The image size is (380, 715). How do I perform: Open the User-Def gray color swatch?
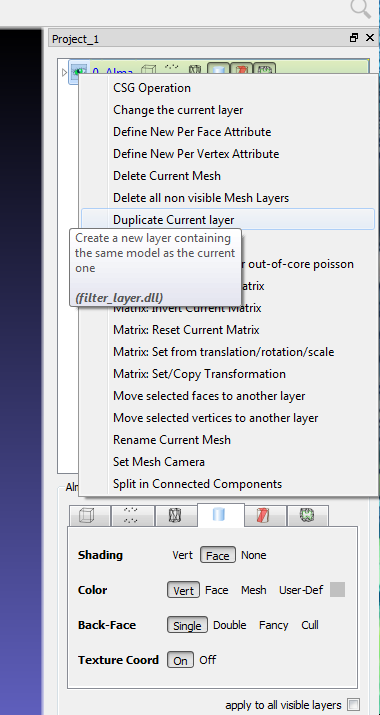[x=337, y=590]
